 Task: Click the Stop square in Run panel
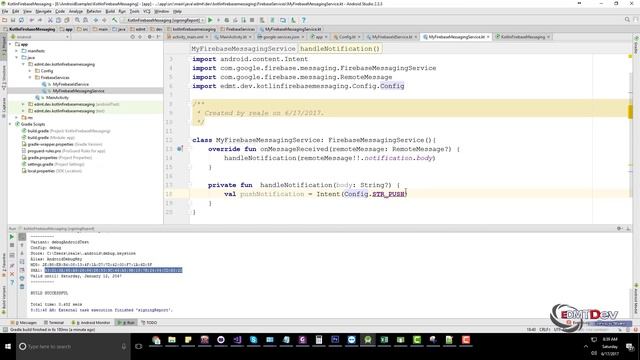(x=12, y=245)
